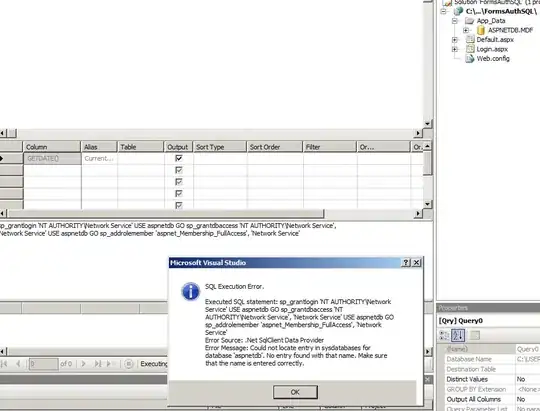Uncheck Output for the GETDATE() row
The height and width of the screenshot is (411, 540).
(x=179, y=158)
